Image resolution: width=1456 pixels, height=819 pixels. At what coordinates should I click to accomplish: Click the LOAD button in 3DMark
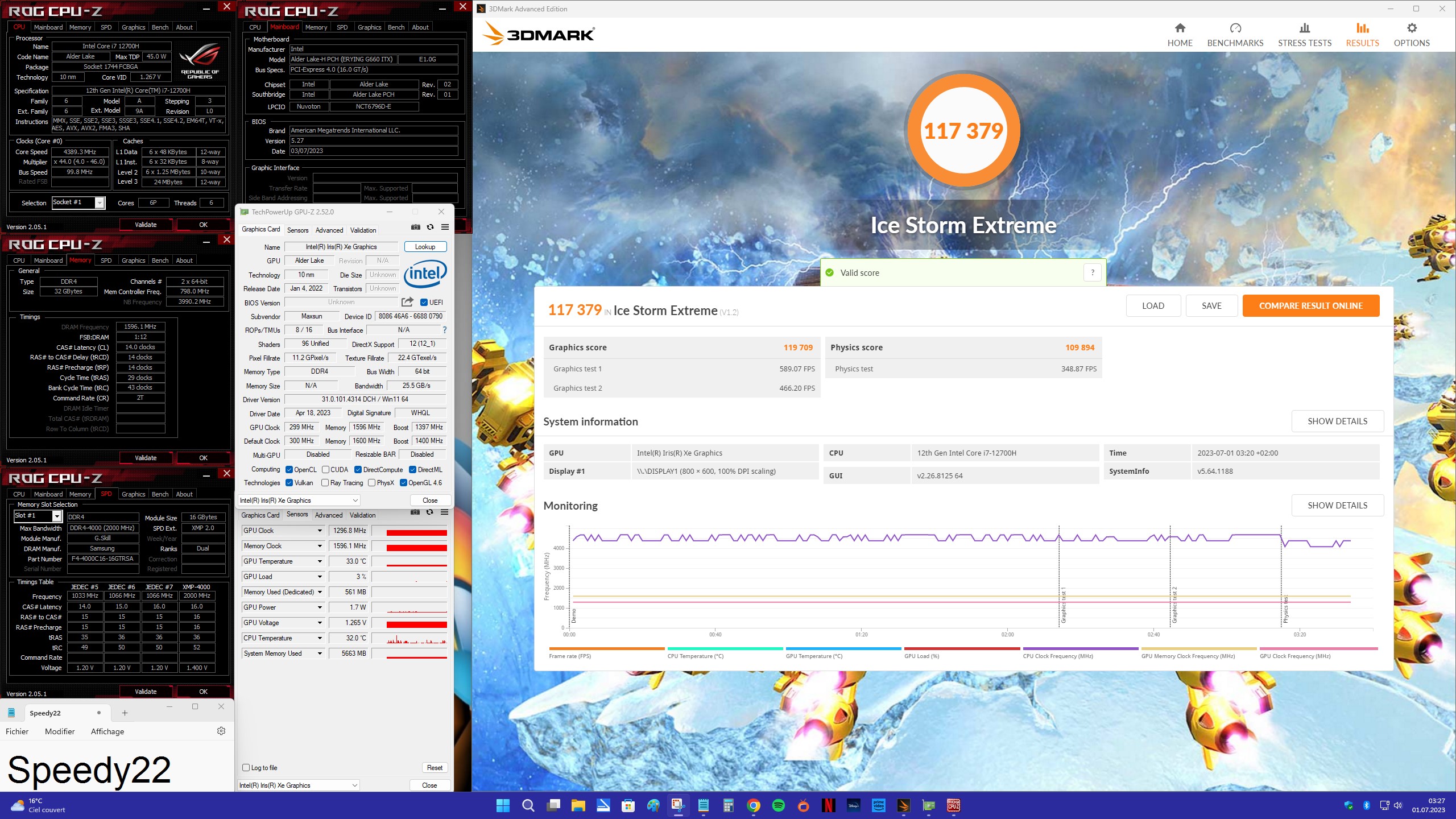coord(1153,305)
